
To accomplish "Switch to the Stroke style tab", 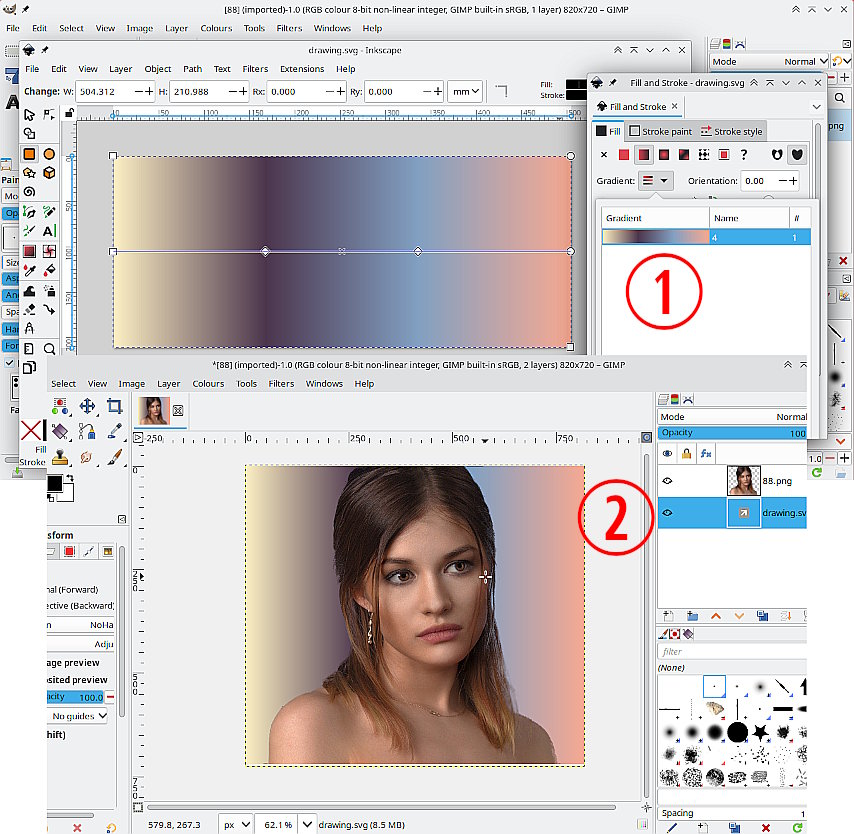I will (731, 131).
